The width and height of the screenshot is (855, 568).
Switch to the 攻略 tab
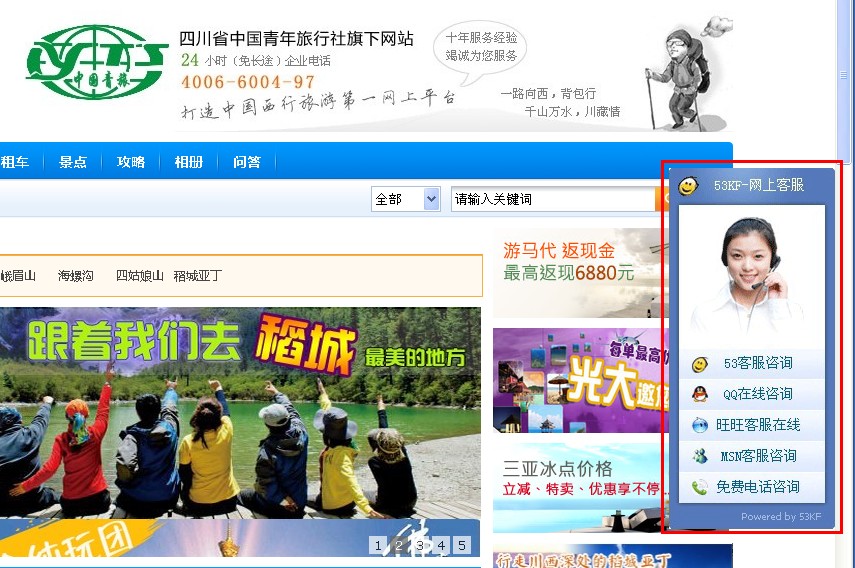(x=131, y=162)
